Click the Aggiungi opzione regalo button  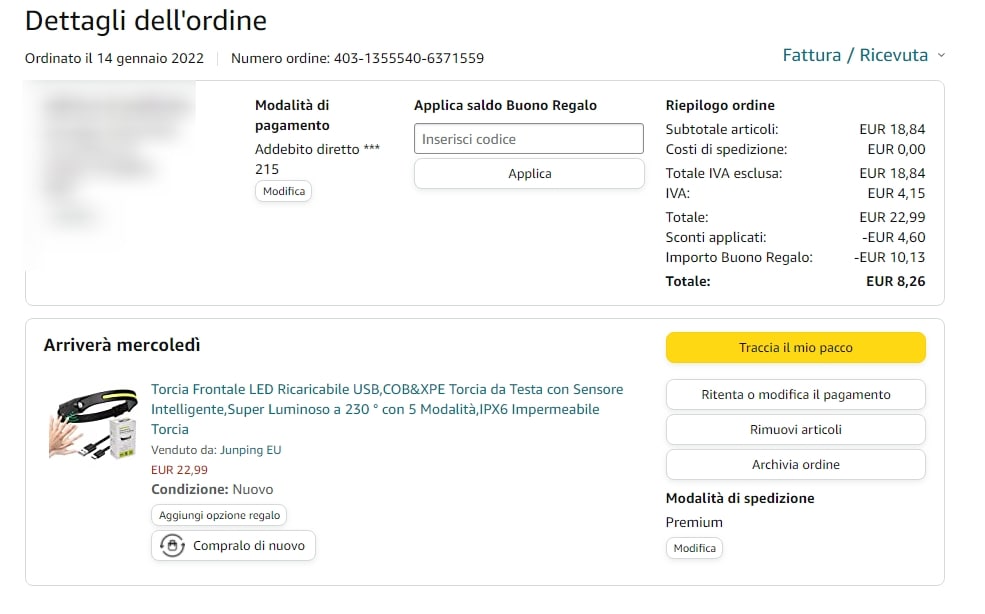click(x=219, y=515)
